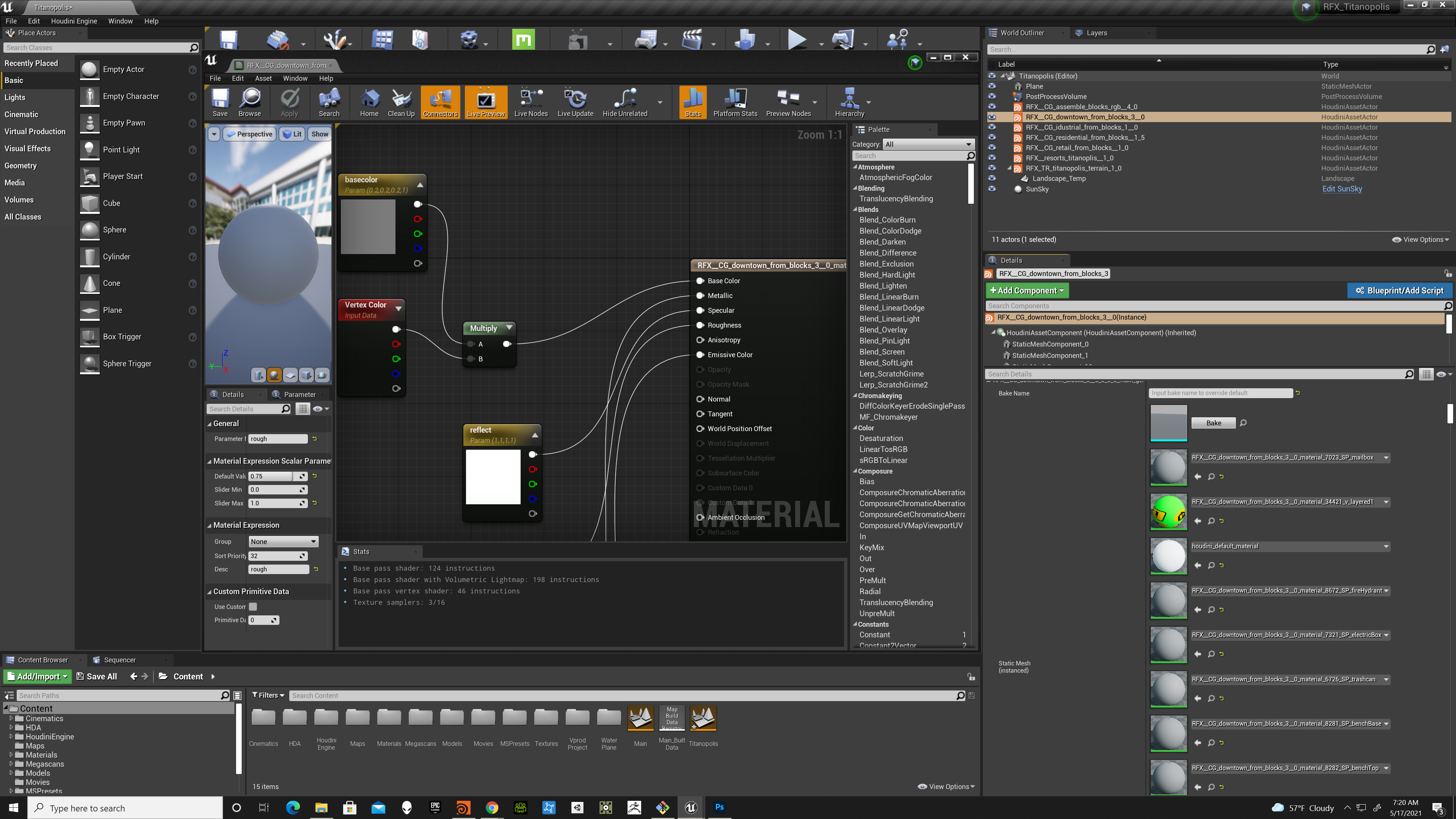Select cube preview mesh icon in viewport

pos(306,375)
